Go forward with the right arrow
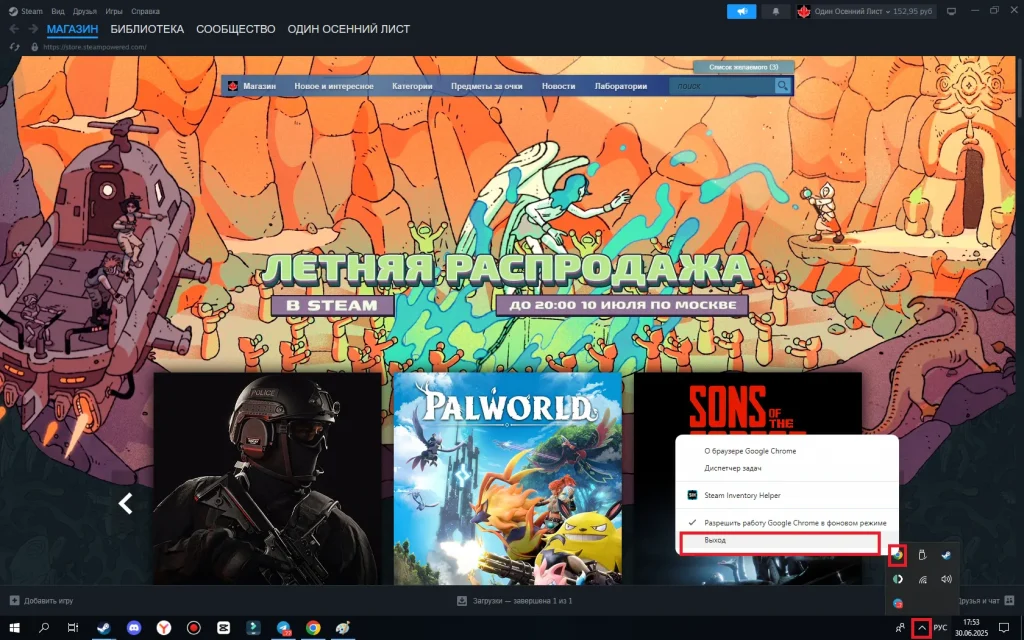The height and width of the screenshot is (640, 1024). [x=33, y=29]
